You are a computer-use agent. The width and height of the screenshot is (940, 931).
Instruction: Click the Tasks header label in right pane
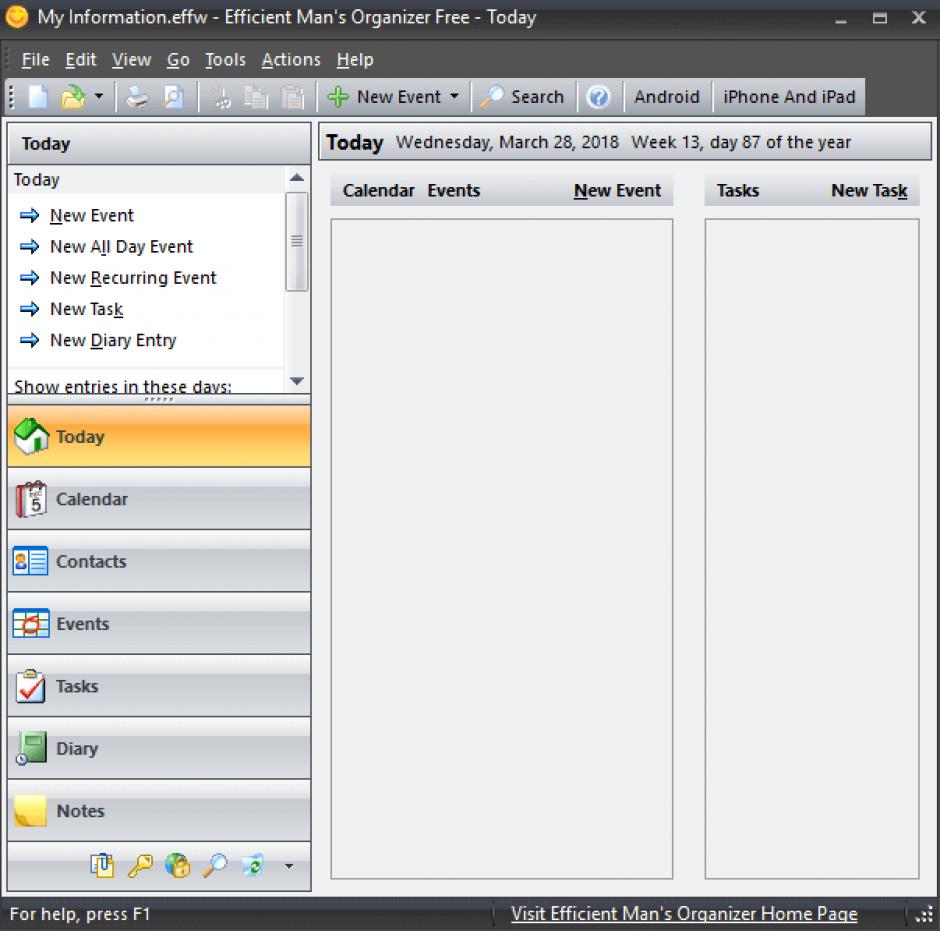[738, 191]
